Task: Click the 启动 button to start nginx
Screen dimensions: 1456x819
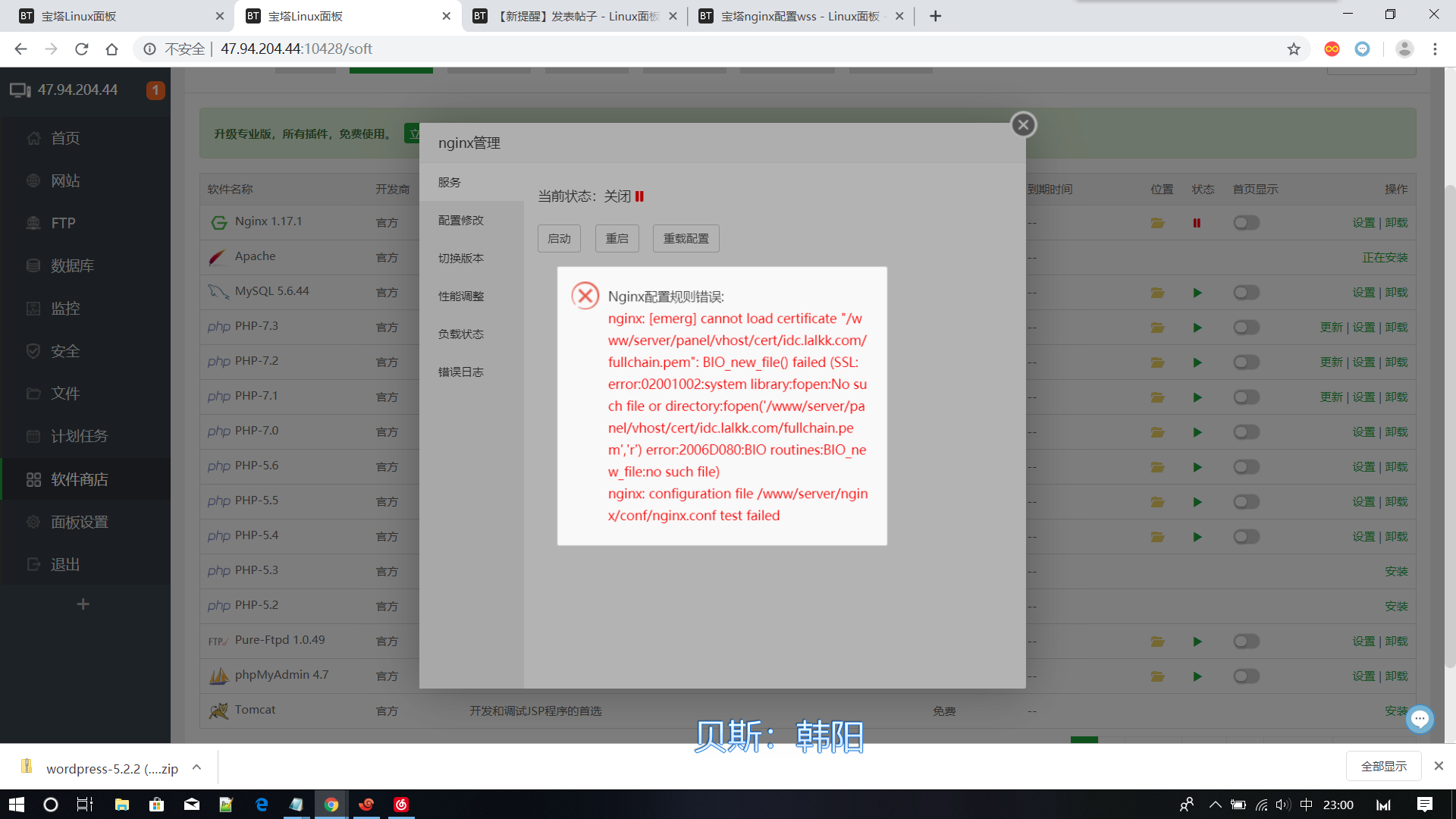Action: coord(559,238)
